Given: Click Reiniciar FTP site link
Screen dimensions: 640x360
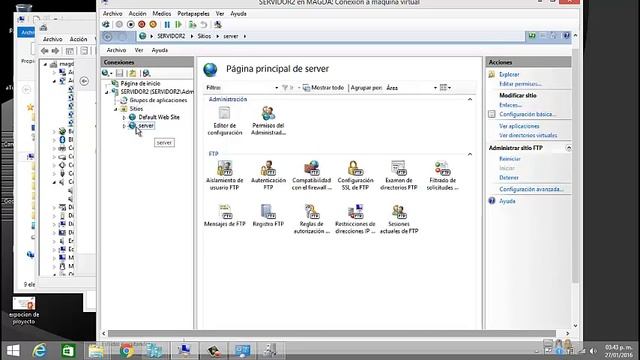Looking at the screenshot, I should coord(509,159).
